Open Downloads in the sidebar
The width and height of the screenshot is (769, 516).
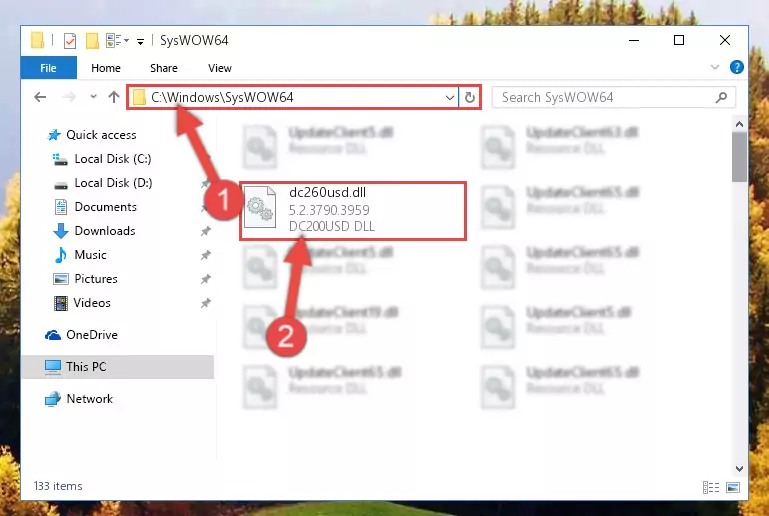105,231
